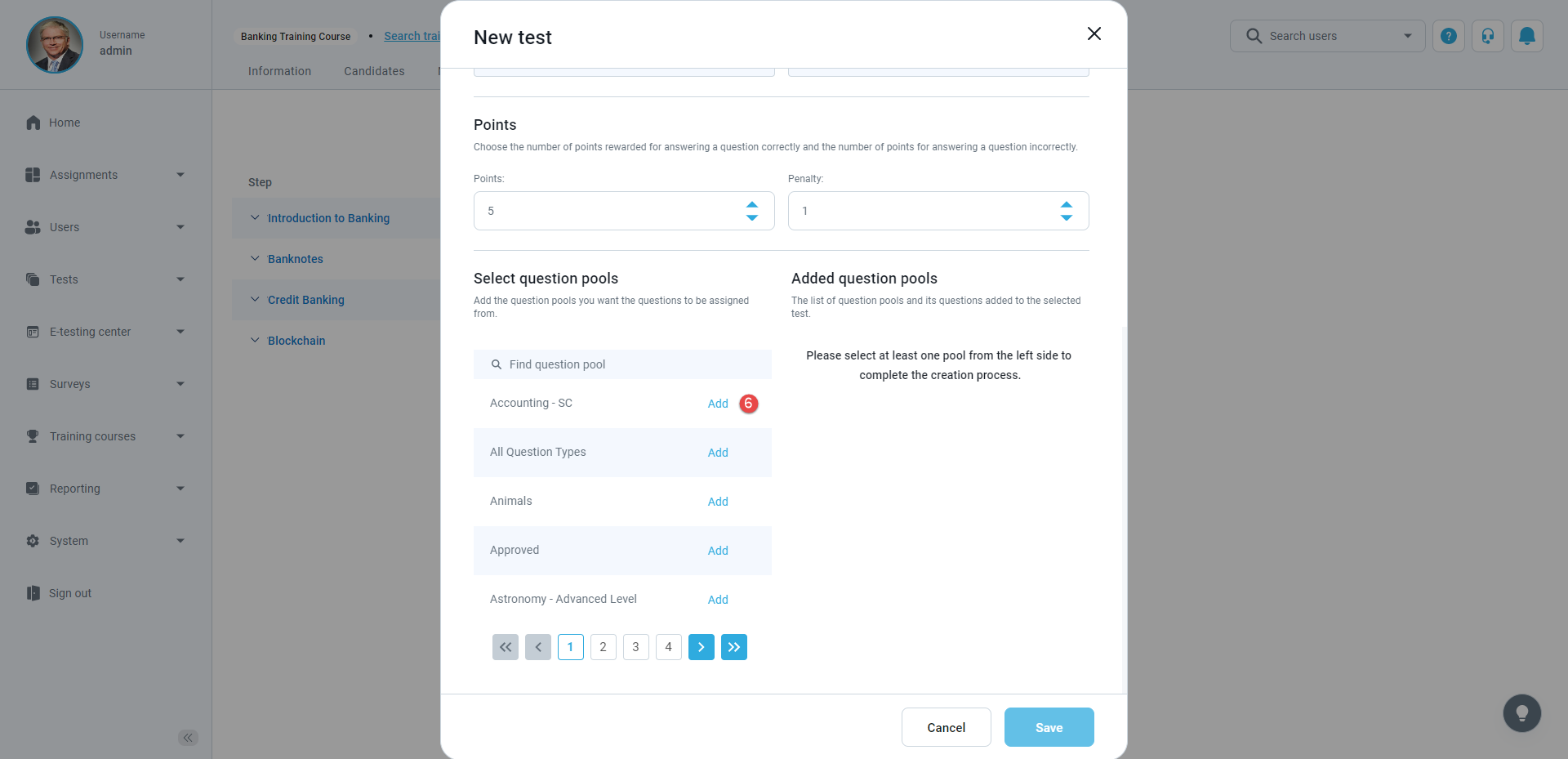Click the Home icon in sidebar

click(33, 123)
